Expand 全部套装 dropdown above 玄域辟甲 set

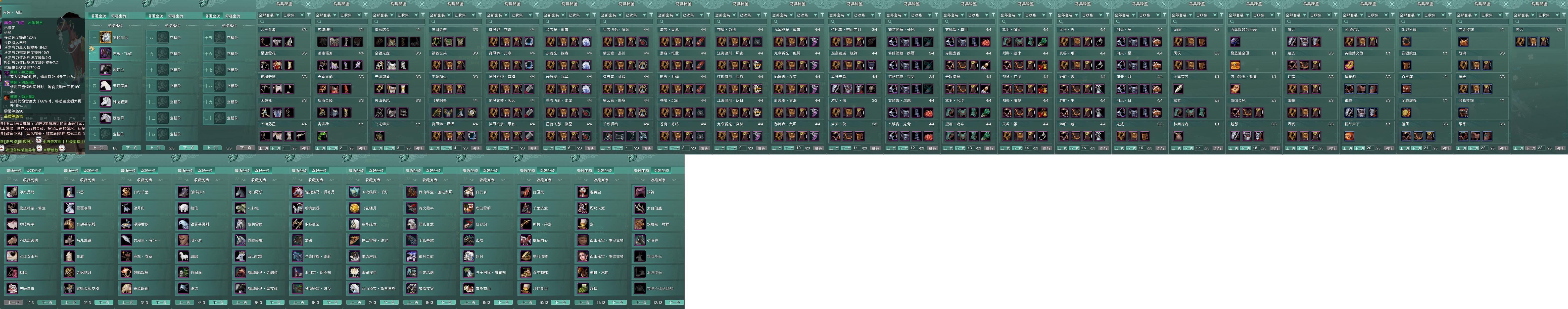326,15
